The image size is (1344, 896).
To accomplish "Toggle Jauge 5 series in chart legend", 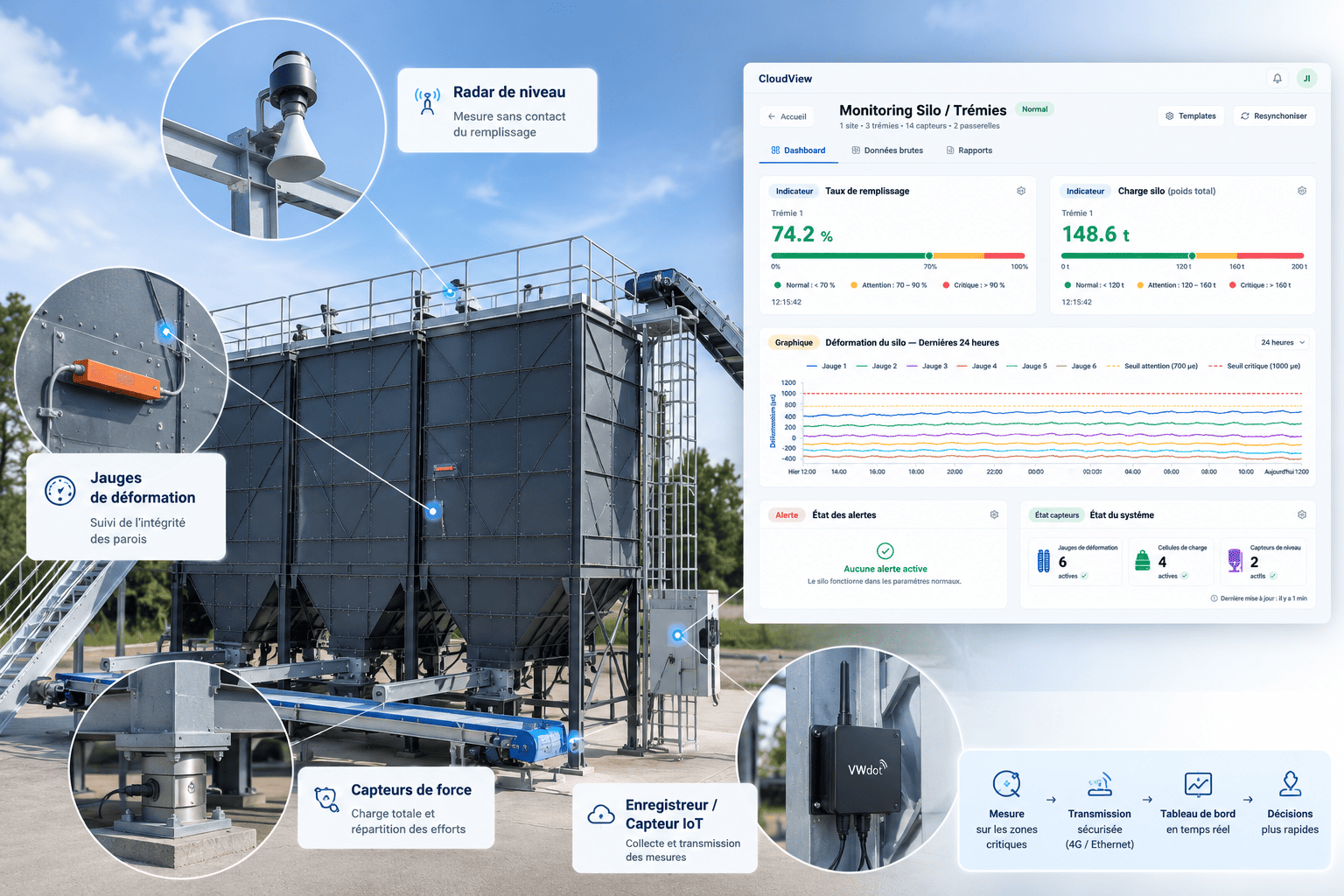I will click(1026, 366).
